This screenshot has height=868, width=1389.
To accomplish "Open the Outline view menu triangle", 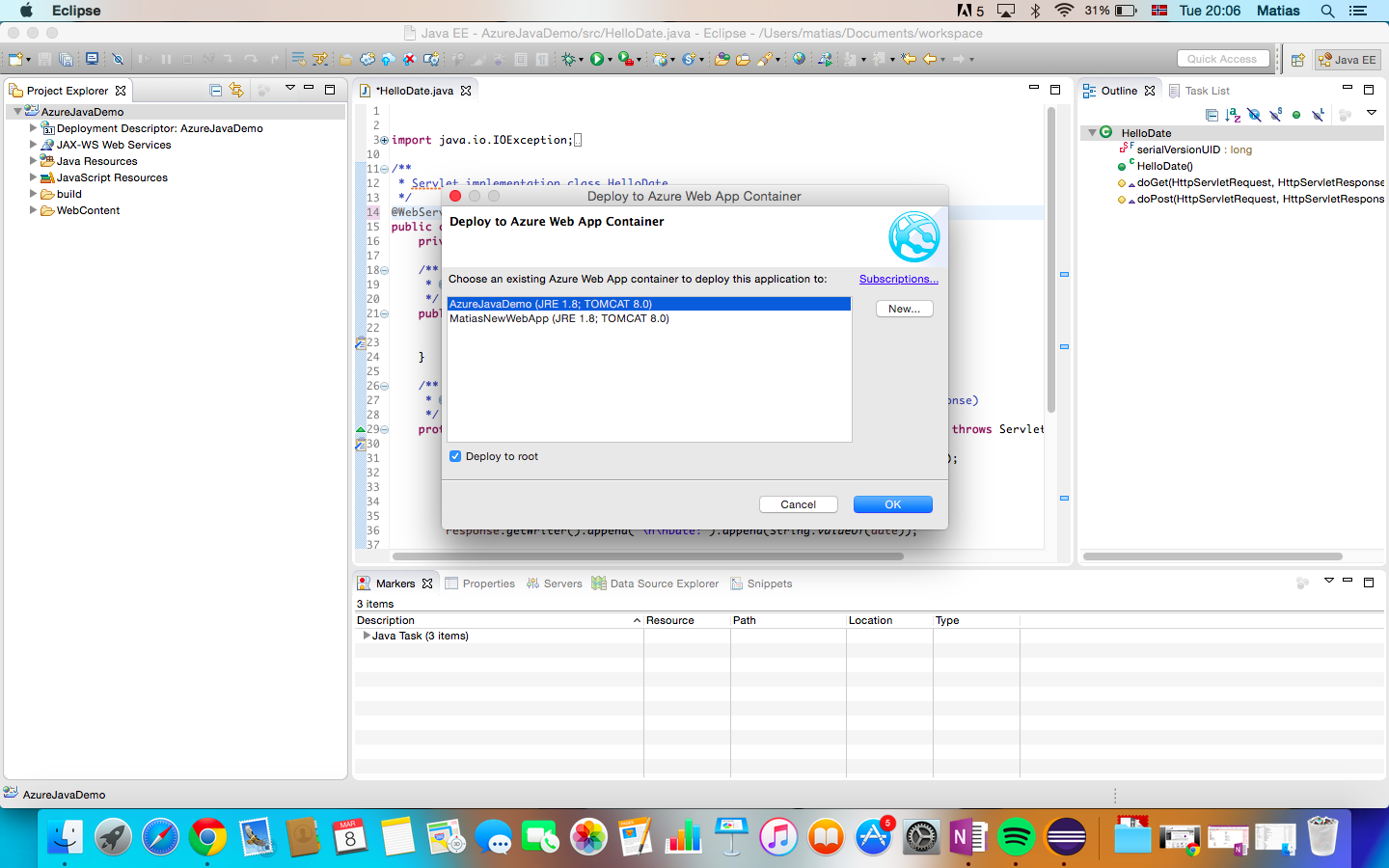I will [x=1372, y=113].
